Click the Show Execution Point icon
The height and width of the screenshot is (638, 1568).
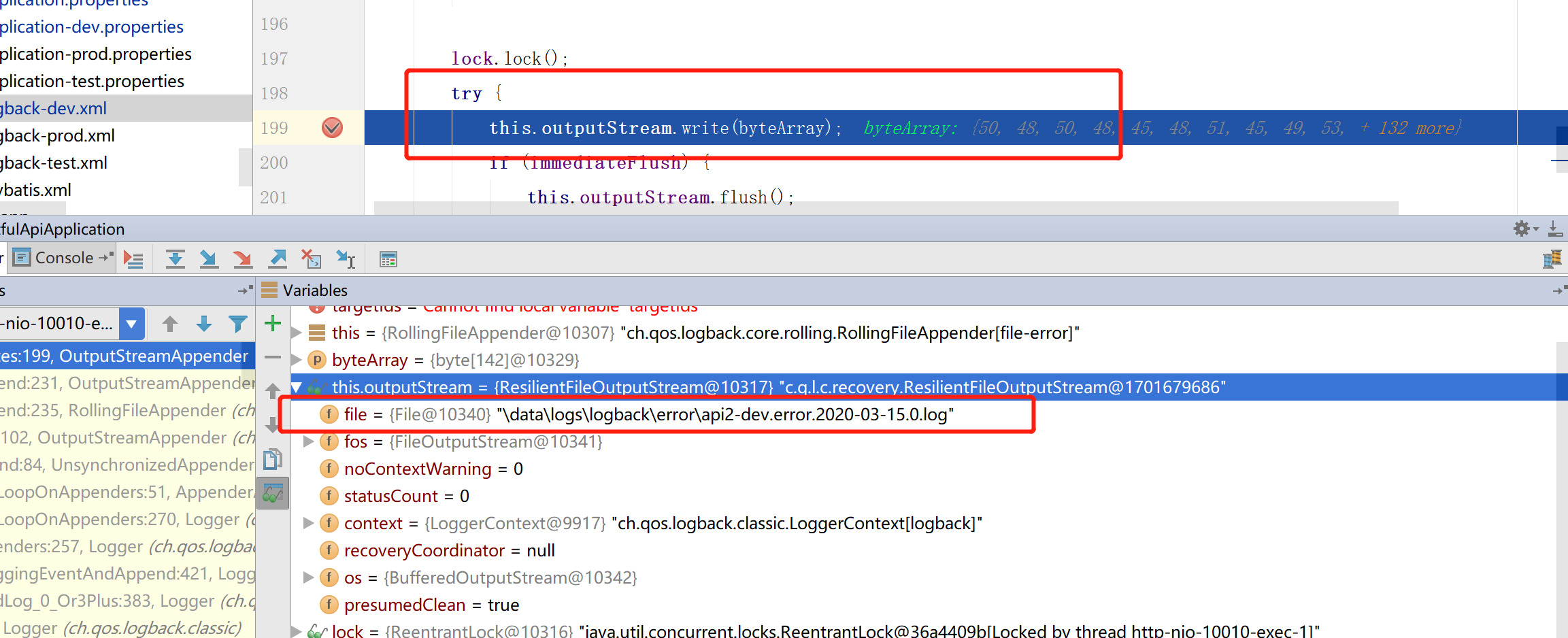point(134,258)
